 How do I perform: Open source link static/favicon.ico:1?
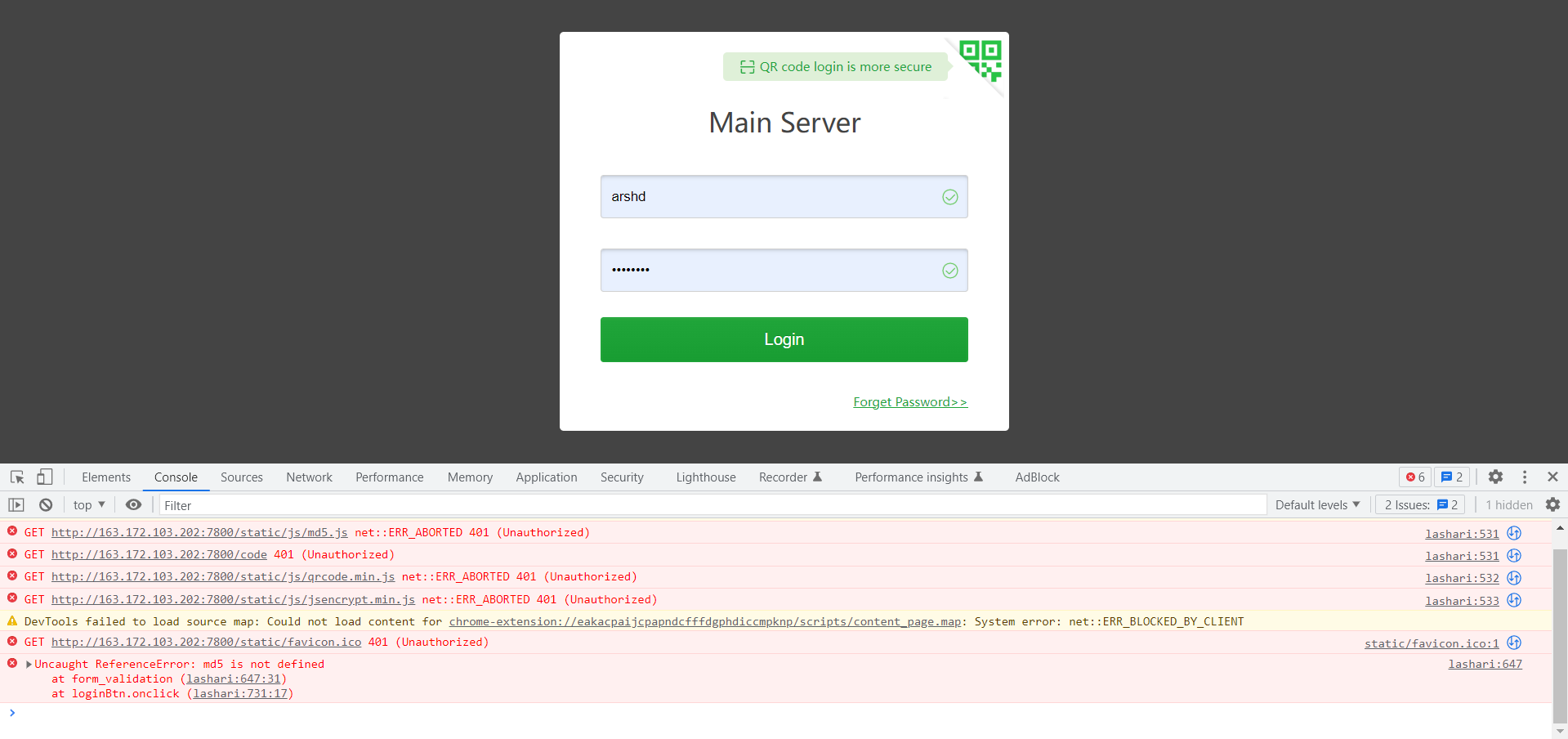click(x=1432, y=644)
